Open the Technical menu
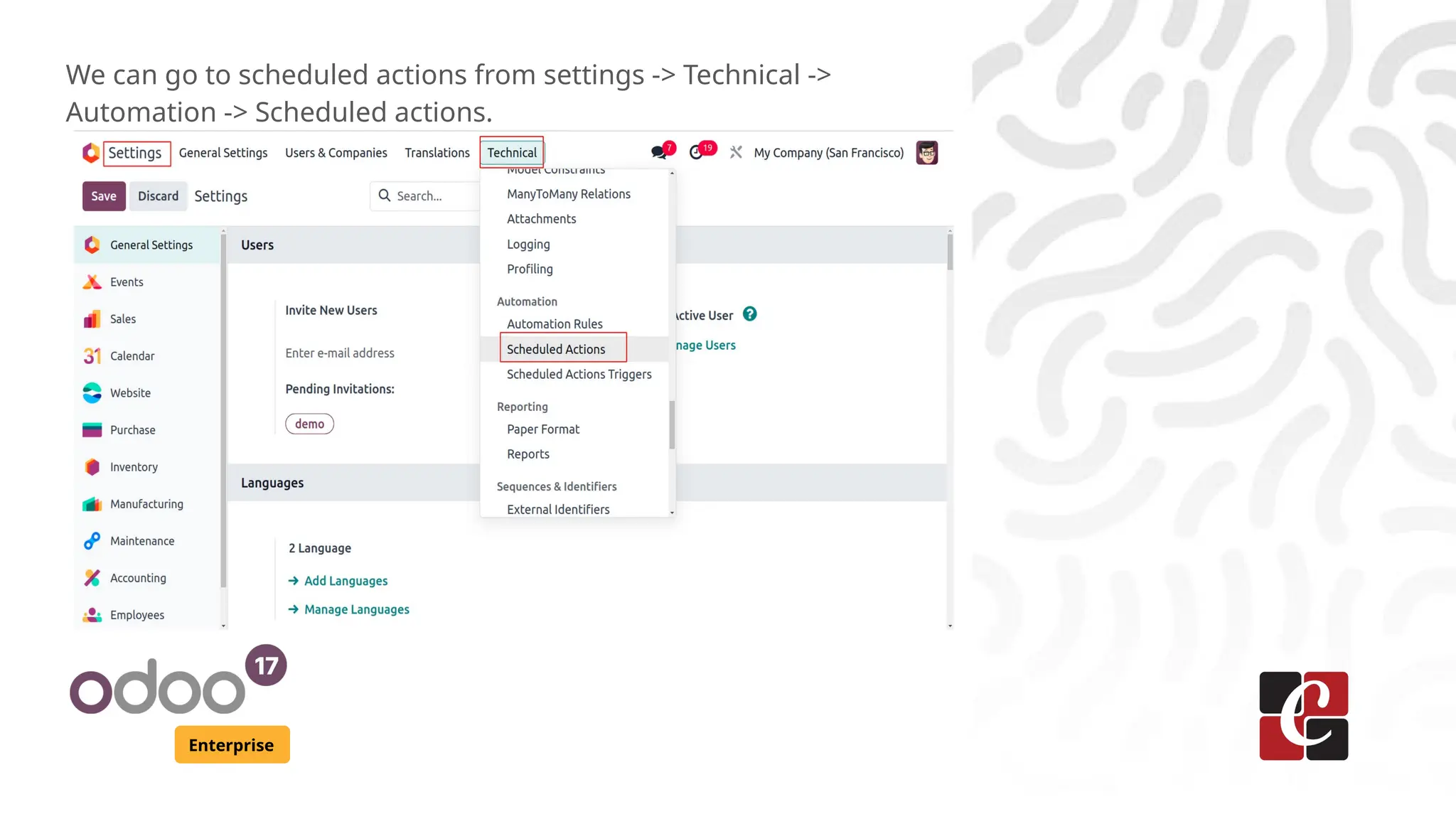1456x819 pixels. (x=511, y=153)
